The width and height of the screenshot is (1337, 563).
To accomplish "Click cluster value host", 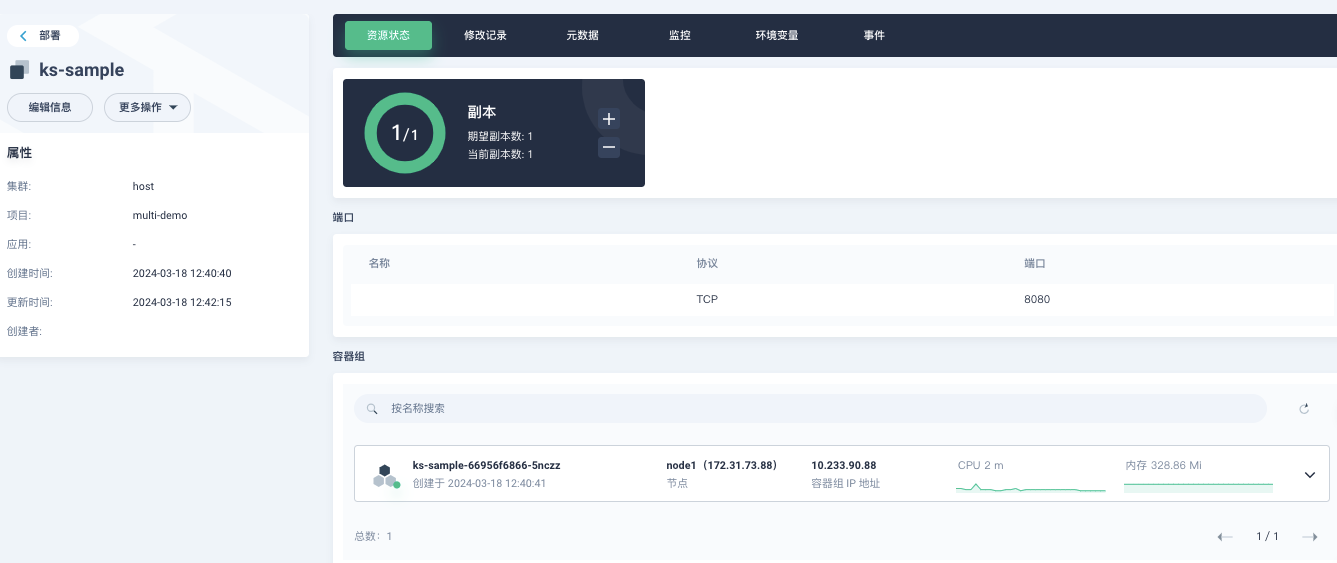I will pos(143,186).
